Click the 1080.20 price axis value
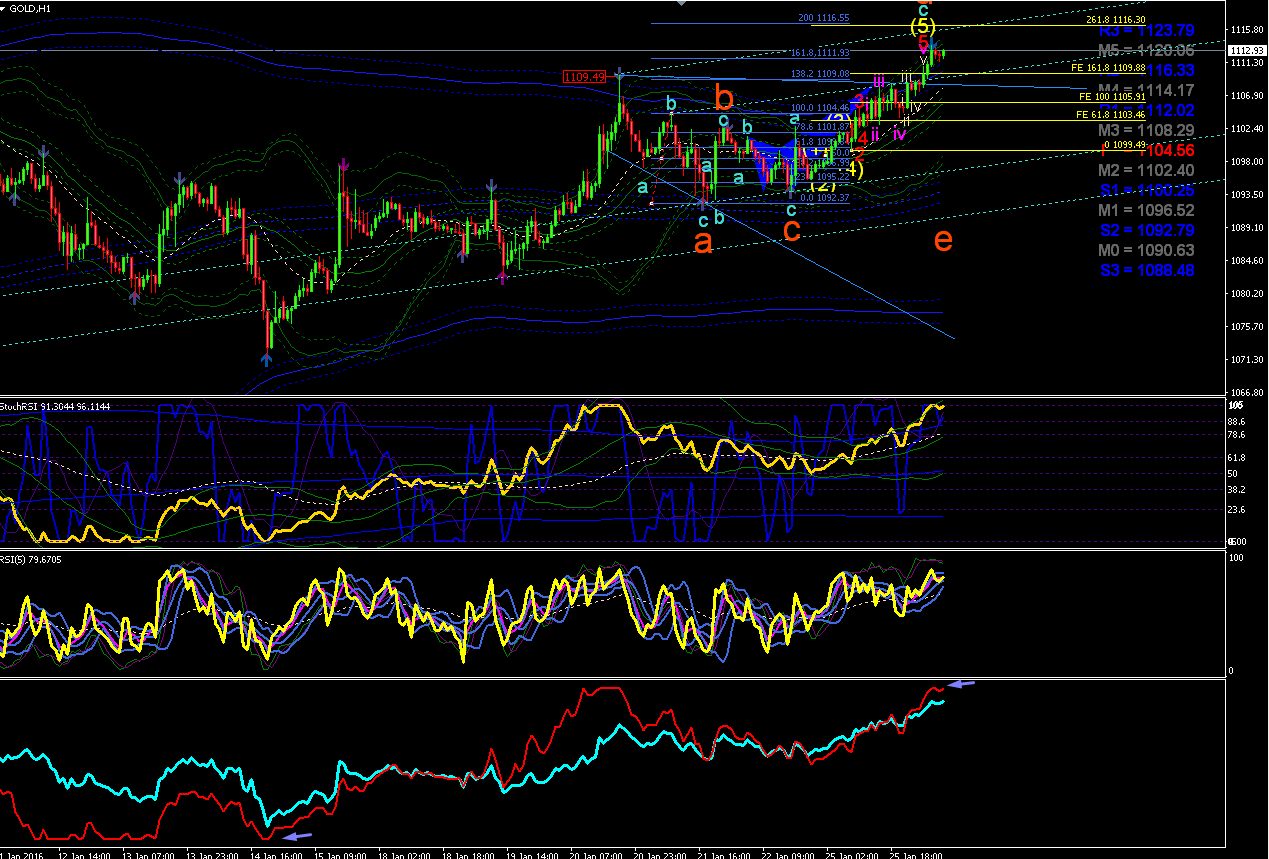Viewport: 1269px width, 859px height. pyautogui.click(x=1248, y=294)
